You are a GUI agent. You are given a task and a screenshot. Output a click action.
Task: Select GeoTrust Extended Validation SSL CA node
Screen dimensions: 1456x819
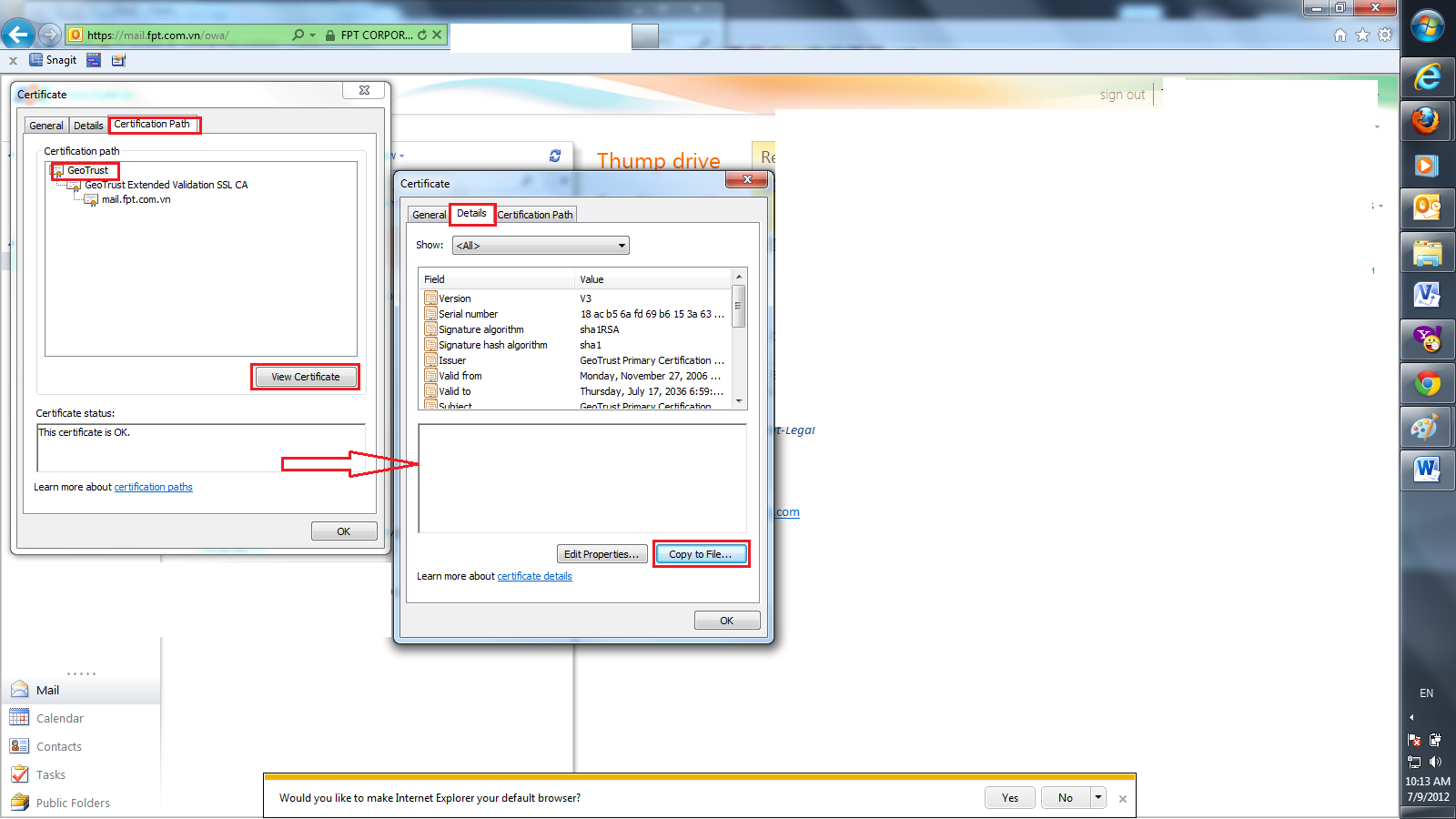click(x=167, y=185)
